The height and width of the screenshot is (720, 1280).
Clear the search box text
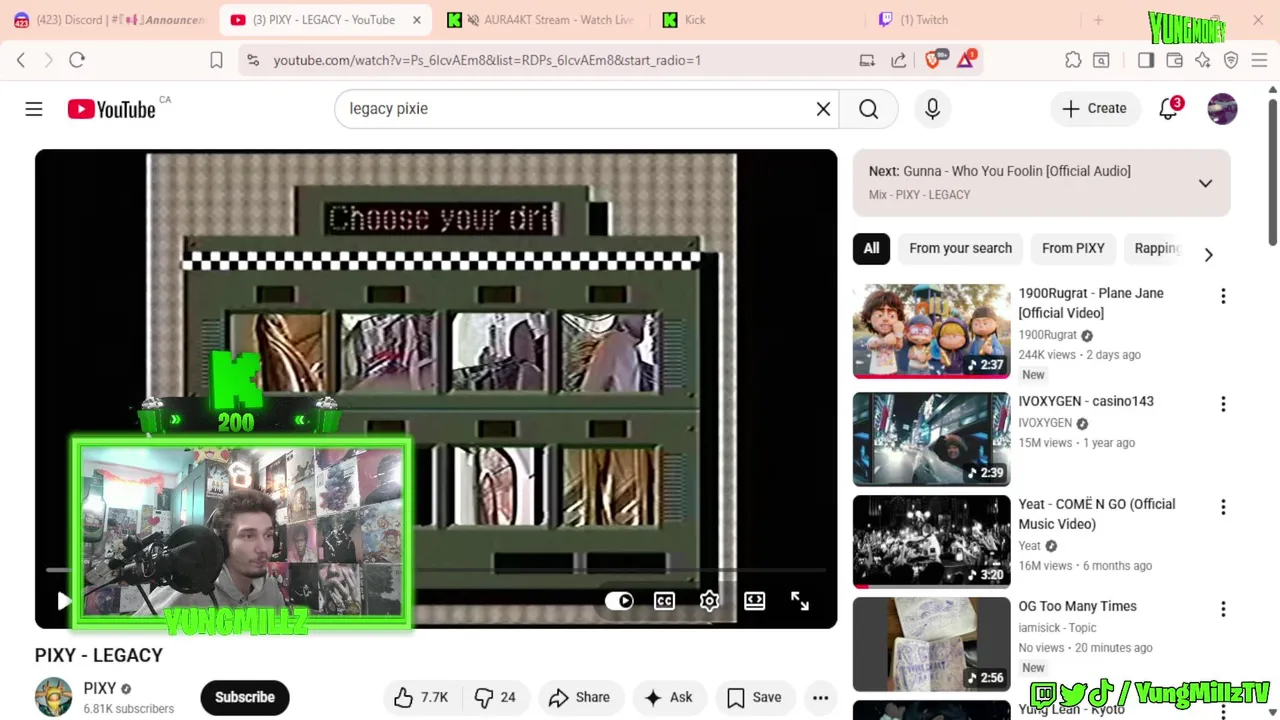pyautogui.click(x=823, y=109)
